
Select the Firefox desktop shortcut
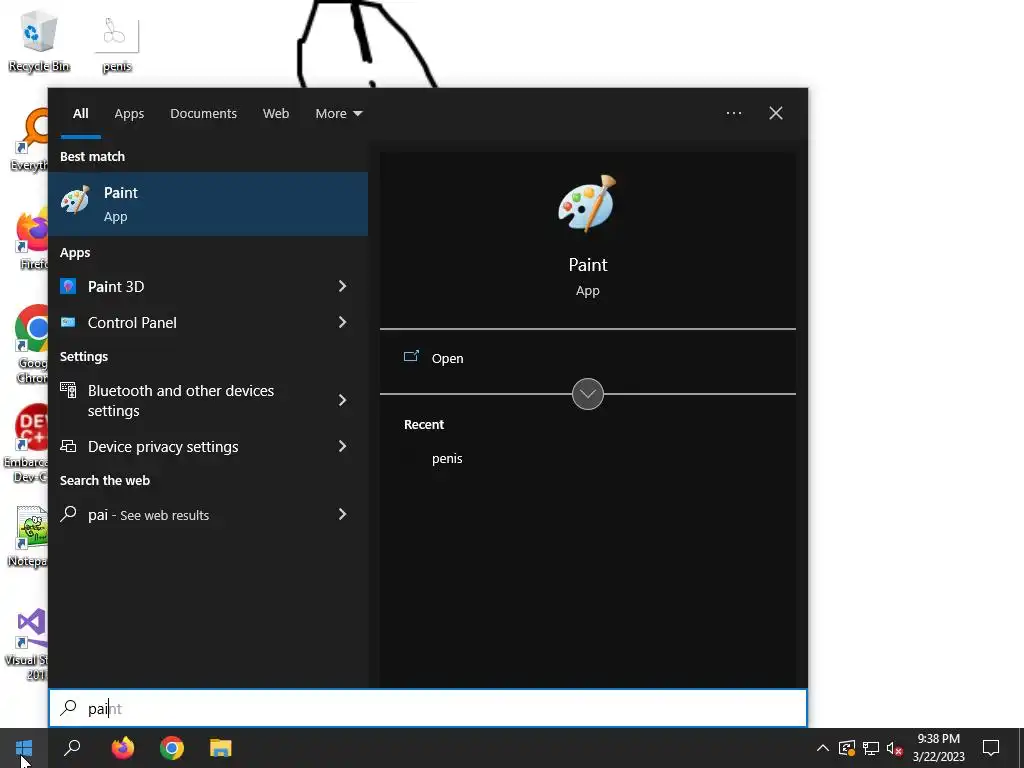pos(31,240)
